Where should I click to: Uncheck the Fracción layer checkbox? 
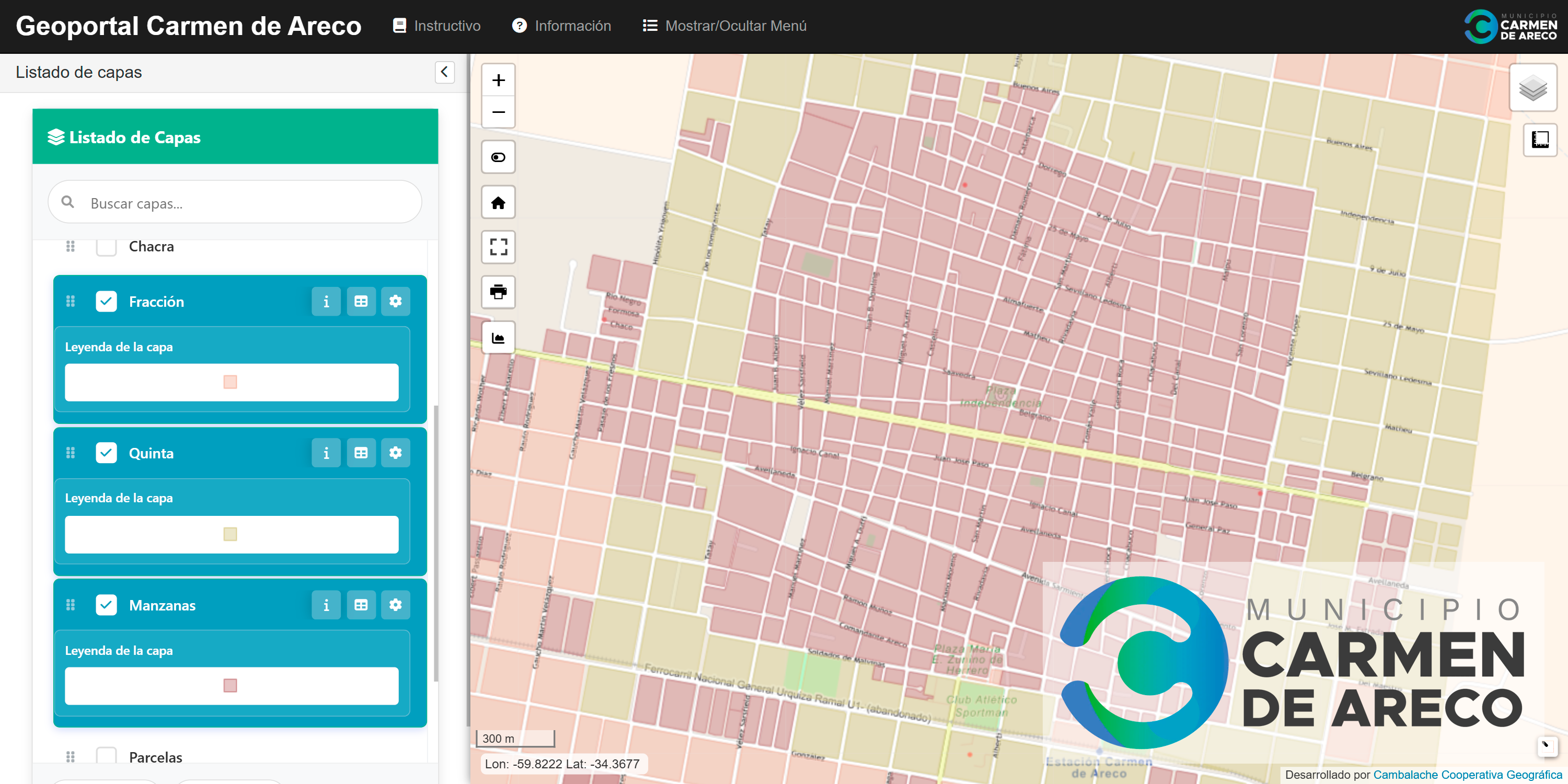pyautogui.click(x=107, y=302)
